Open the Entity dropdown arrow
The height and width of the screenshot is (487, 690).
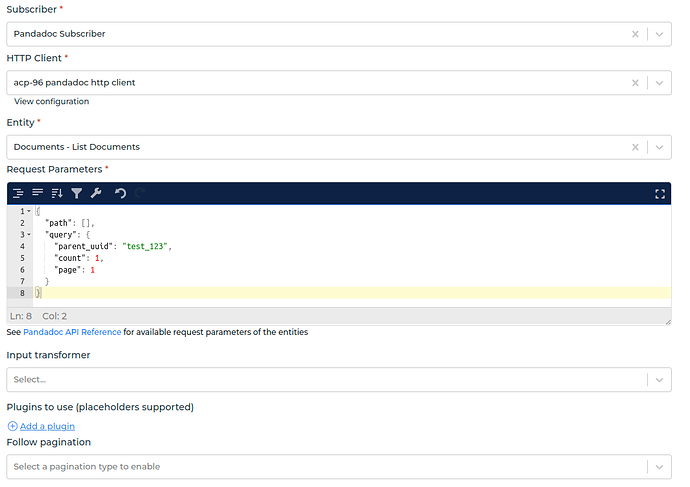[659, 147]
